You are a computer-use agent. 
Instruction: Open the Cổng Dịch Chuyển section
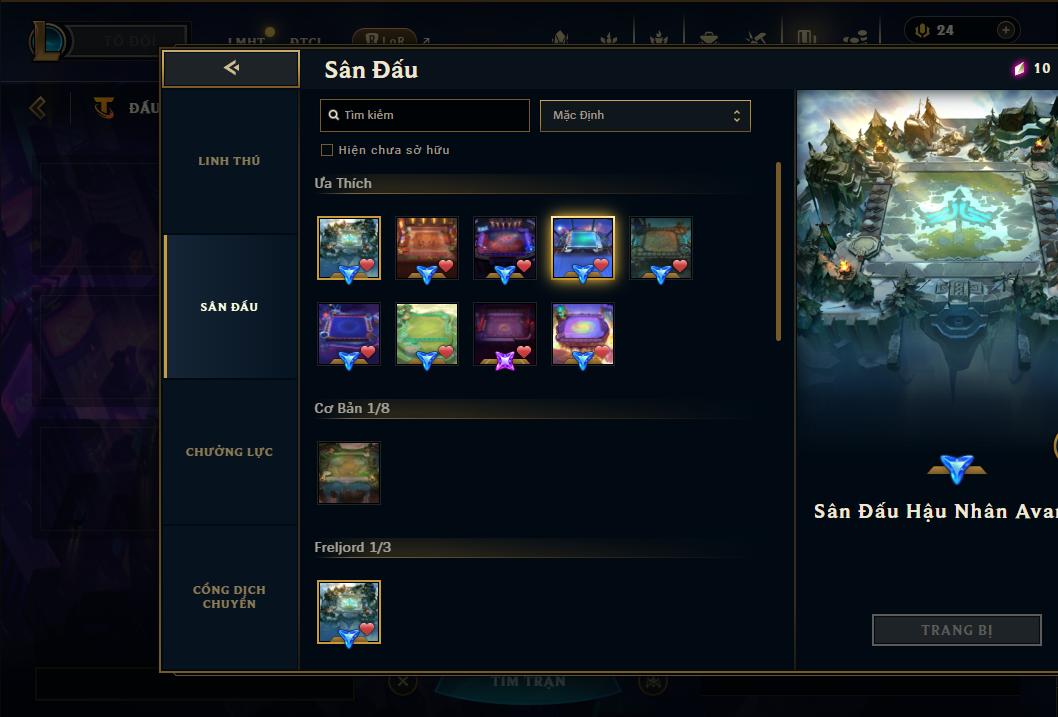point(229,597)
